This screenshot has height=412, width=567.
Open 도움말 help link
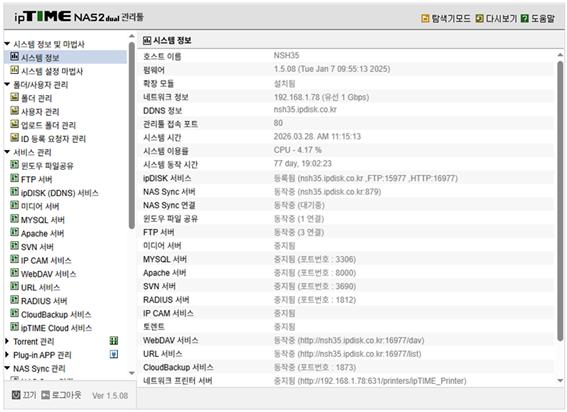[543, 18]
